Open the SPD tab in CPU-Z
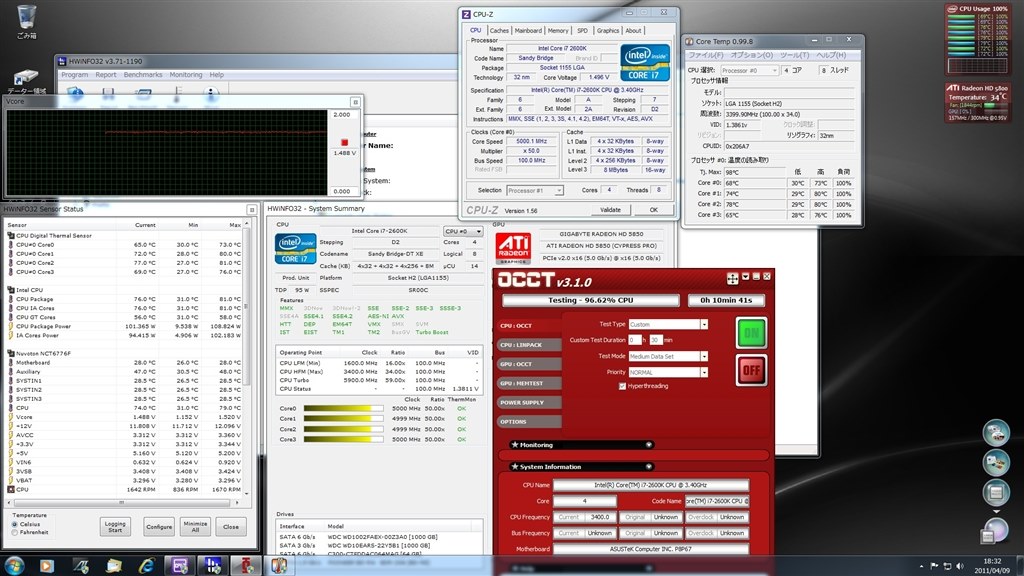Screen dimensions: 1024x576 tap(582, 31)
